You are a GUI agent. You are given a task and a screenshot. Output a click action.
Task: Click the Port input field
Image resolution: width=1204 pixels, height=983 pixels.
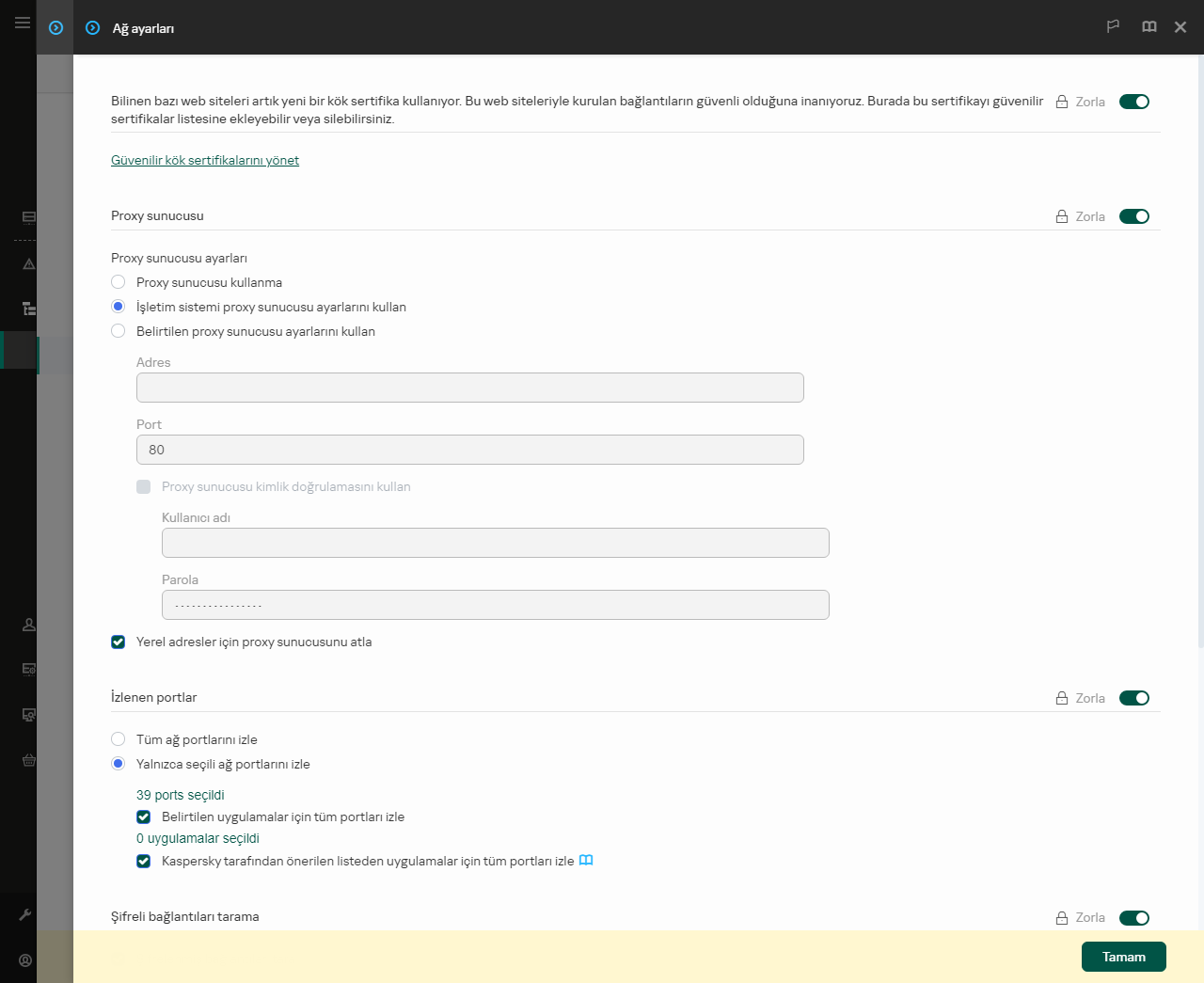469,450
